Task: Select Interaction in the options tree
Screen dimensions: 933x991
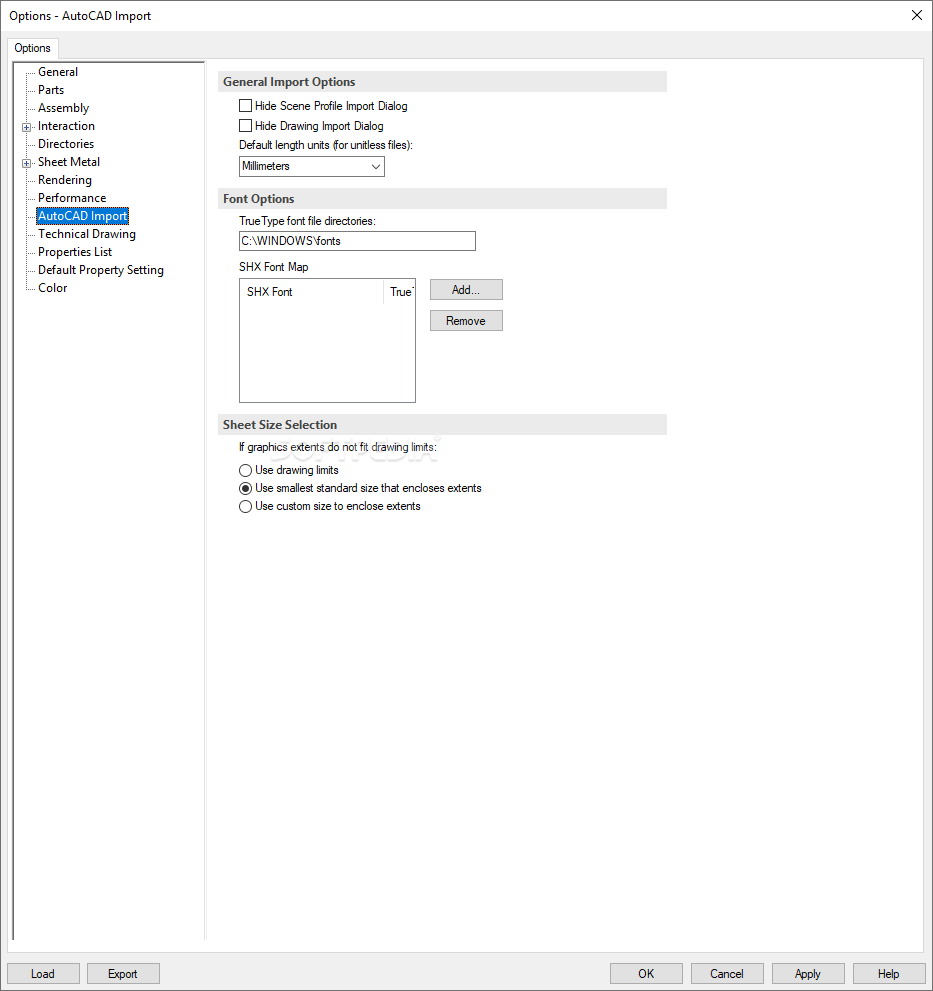Action: click(66, 126)
